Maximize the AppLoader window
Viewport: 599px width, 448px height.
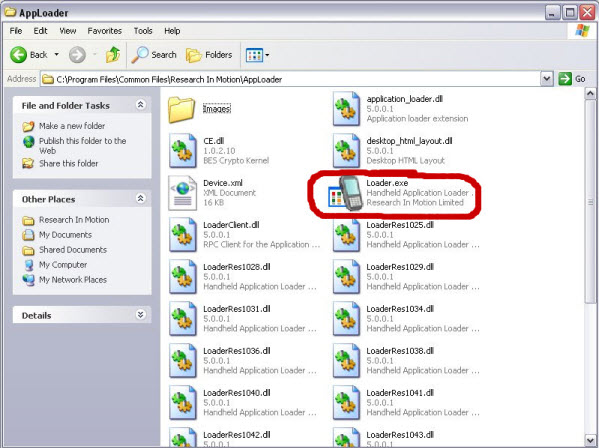pos(569,13)
